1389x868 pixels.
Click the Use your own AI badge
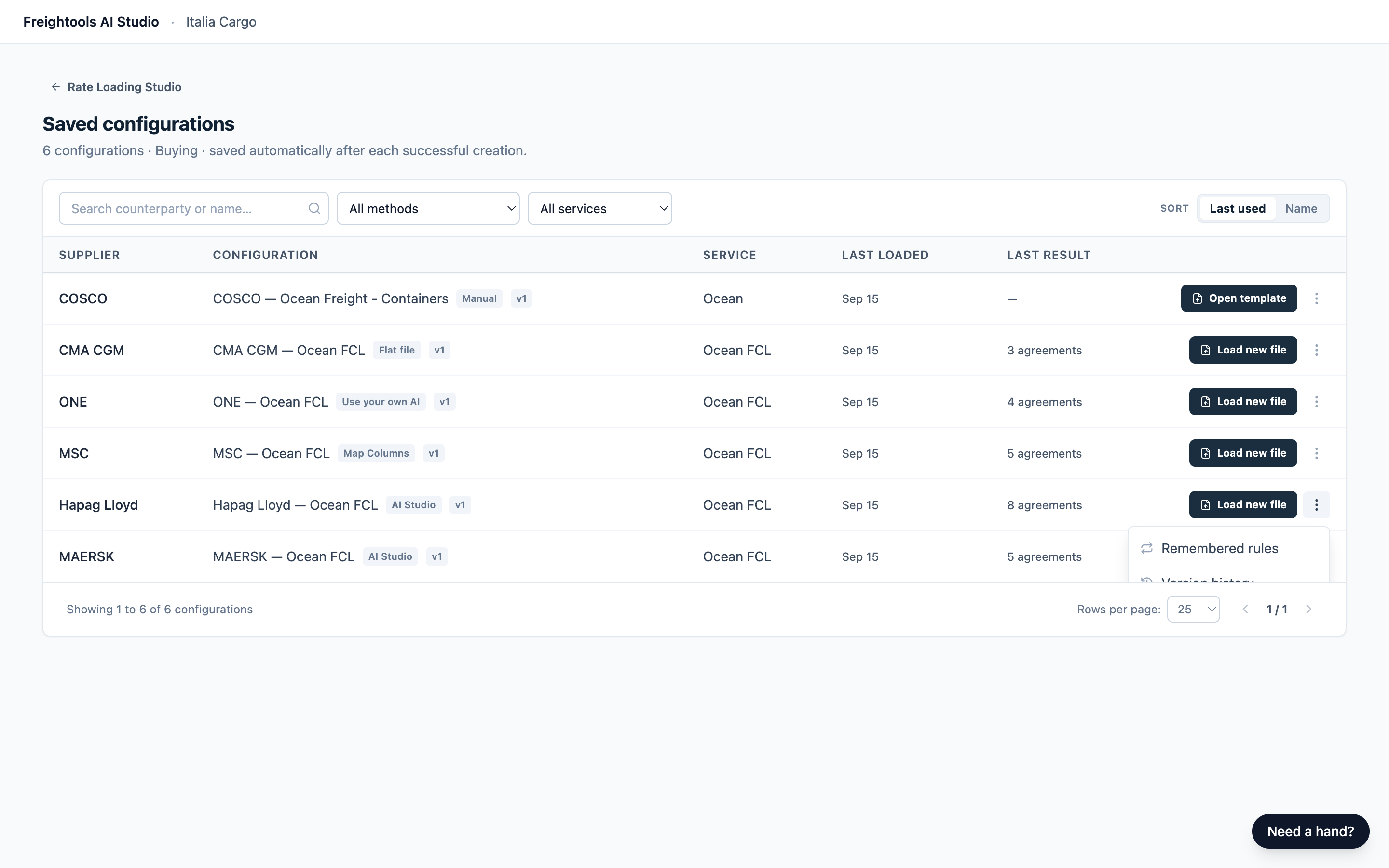pyautogui.click(x=381, y=402)
